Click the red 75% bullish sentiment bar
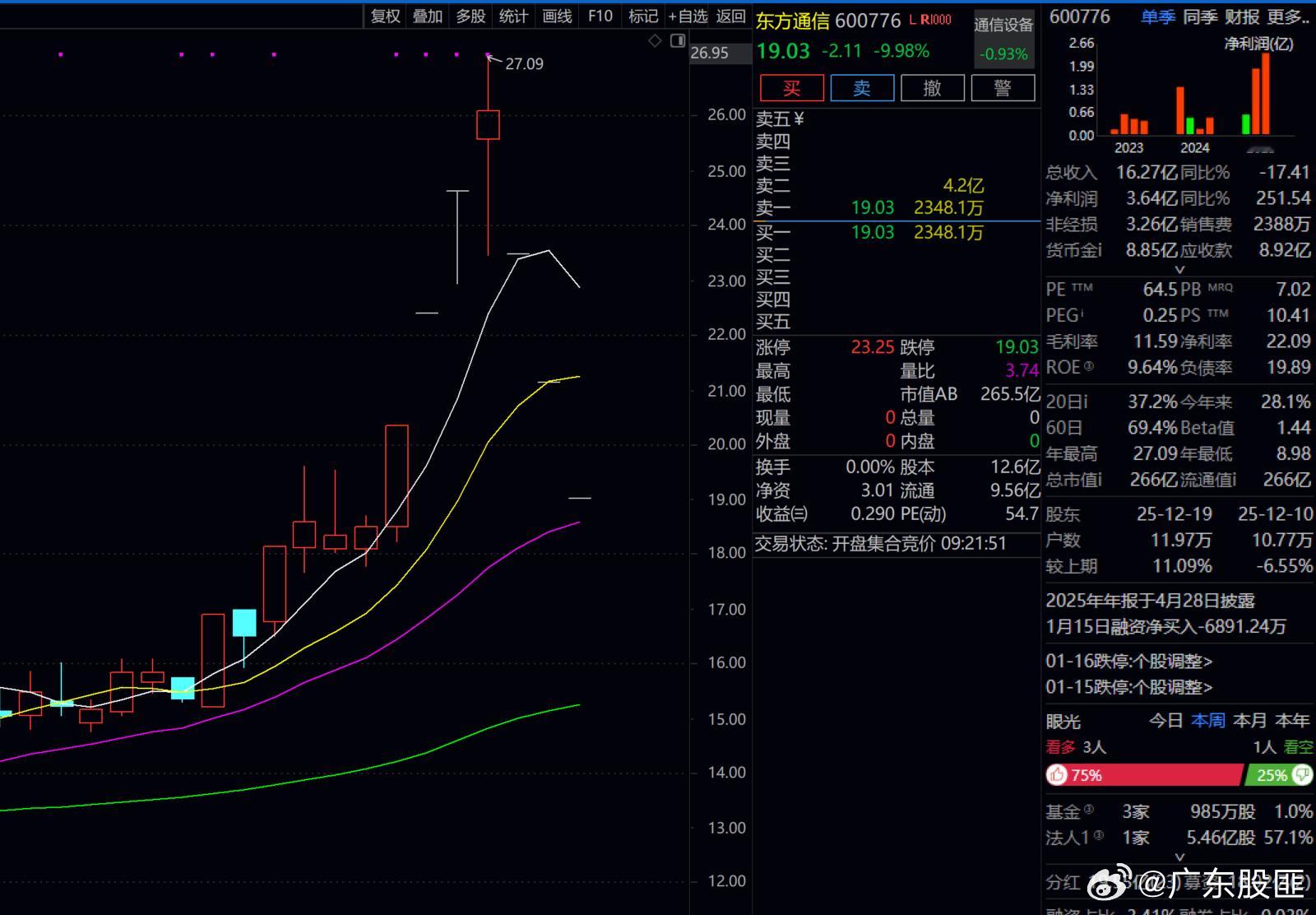 [1144, 775]
